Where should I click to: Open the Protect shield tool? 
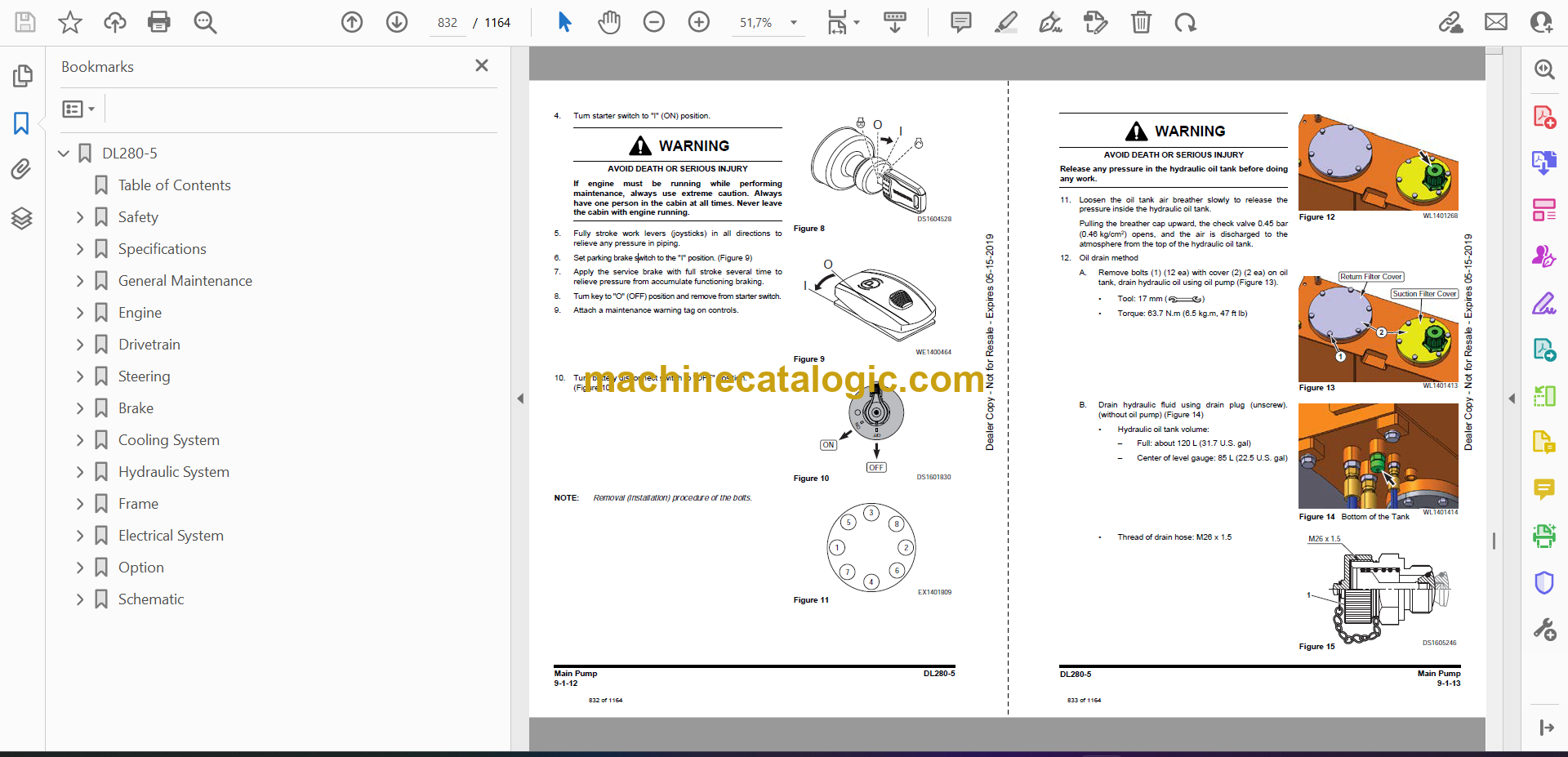click(1544, 582)
